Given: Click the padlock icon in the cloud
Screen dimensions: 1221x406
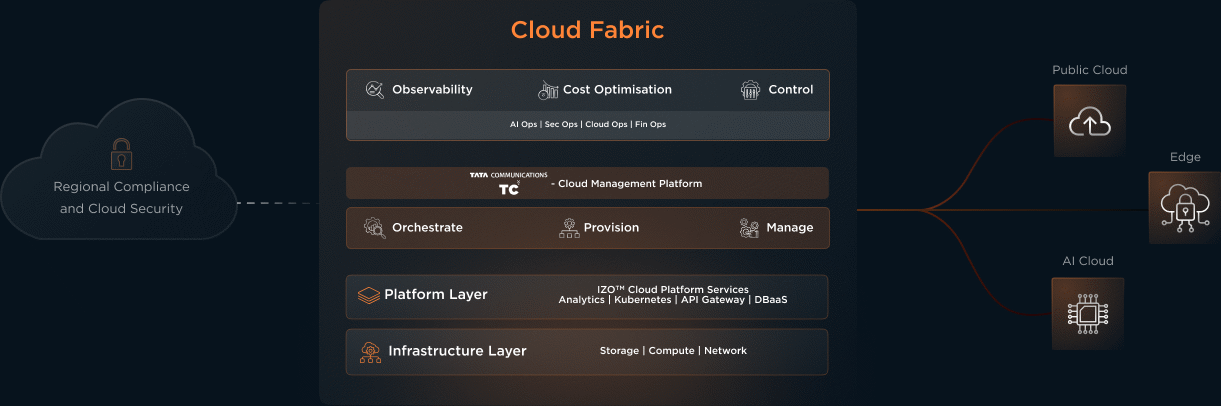Looking at the screenshot, I should coord(121,153).
